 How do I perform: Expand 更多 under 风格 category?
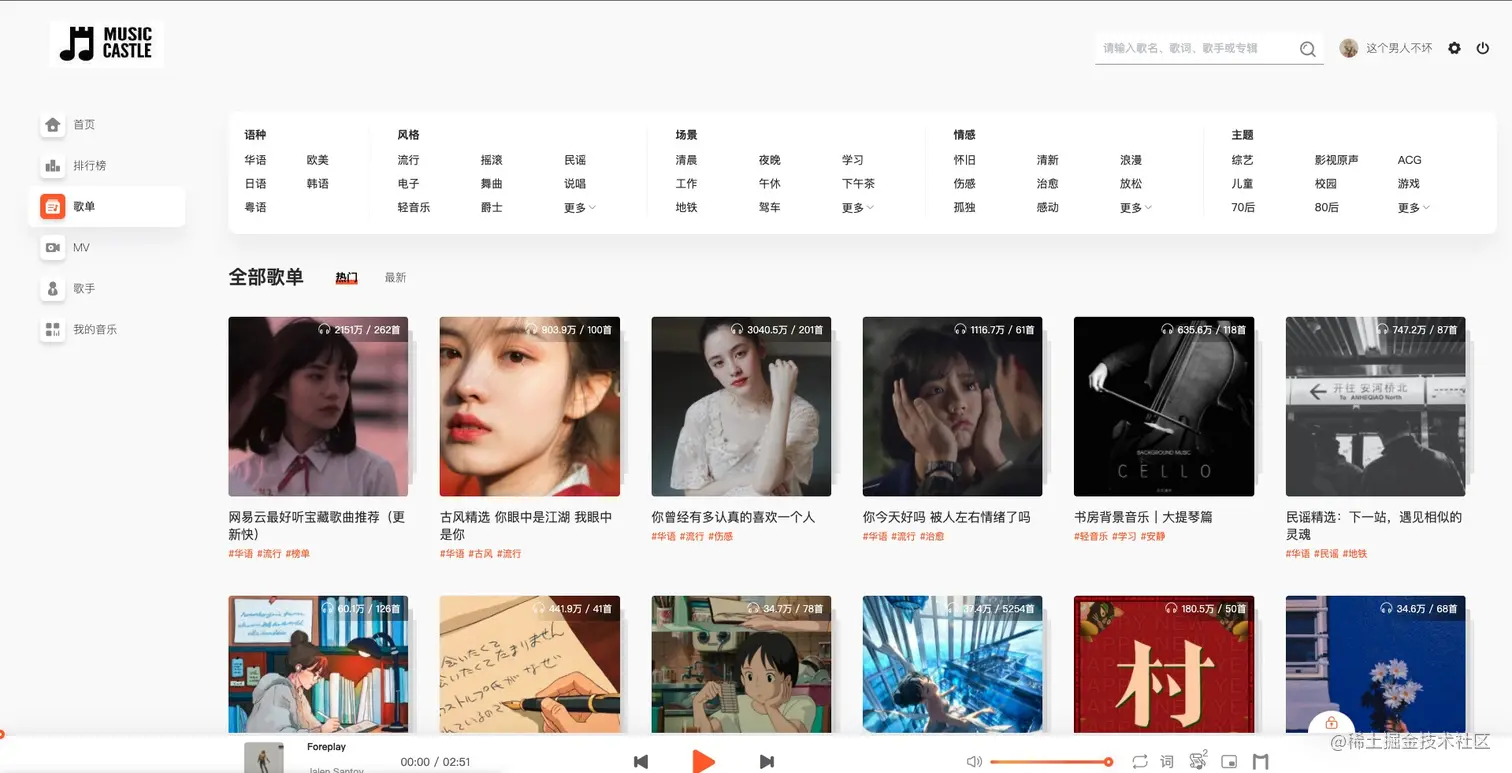click(580, 208)
